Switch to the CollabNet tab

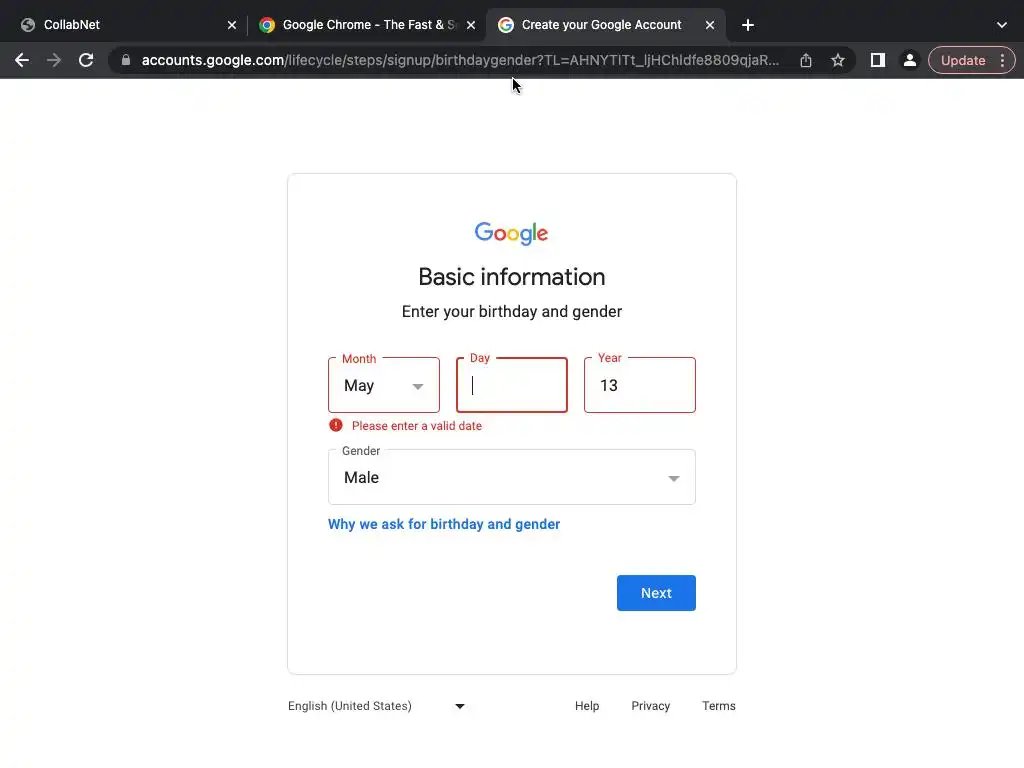tap(124, 25)
